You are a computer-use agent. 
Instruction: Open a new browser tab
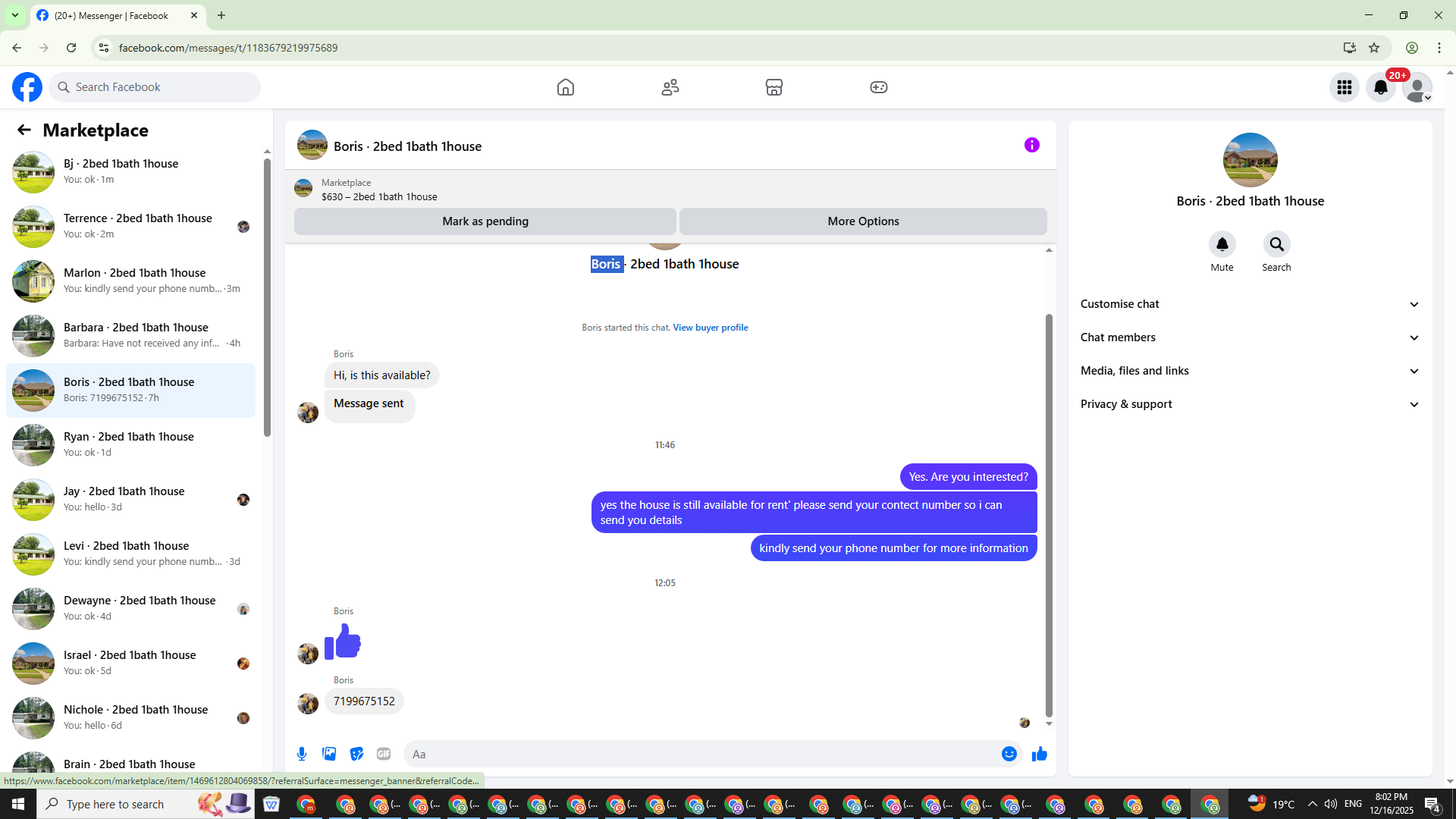[221, 15]
